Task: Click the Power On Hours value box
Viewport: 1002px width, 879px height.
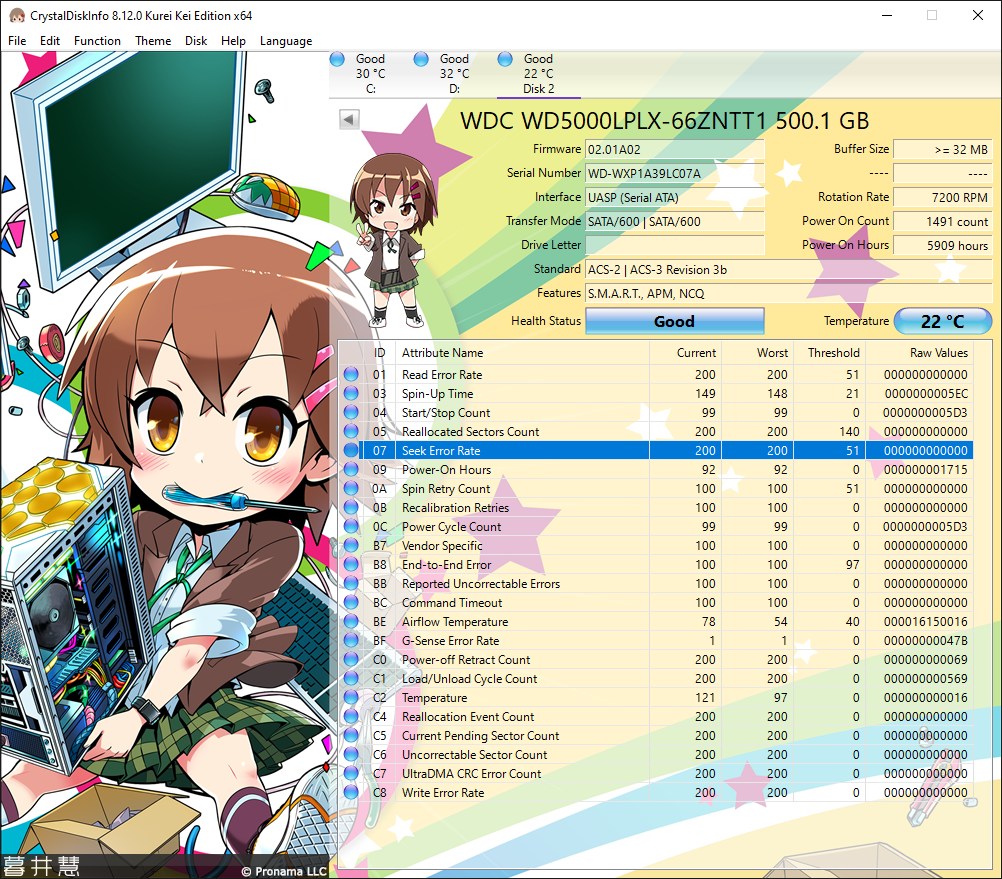Action: (942, 246)
